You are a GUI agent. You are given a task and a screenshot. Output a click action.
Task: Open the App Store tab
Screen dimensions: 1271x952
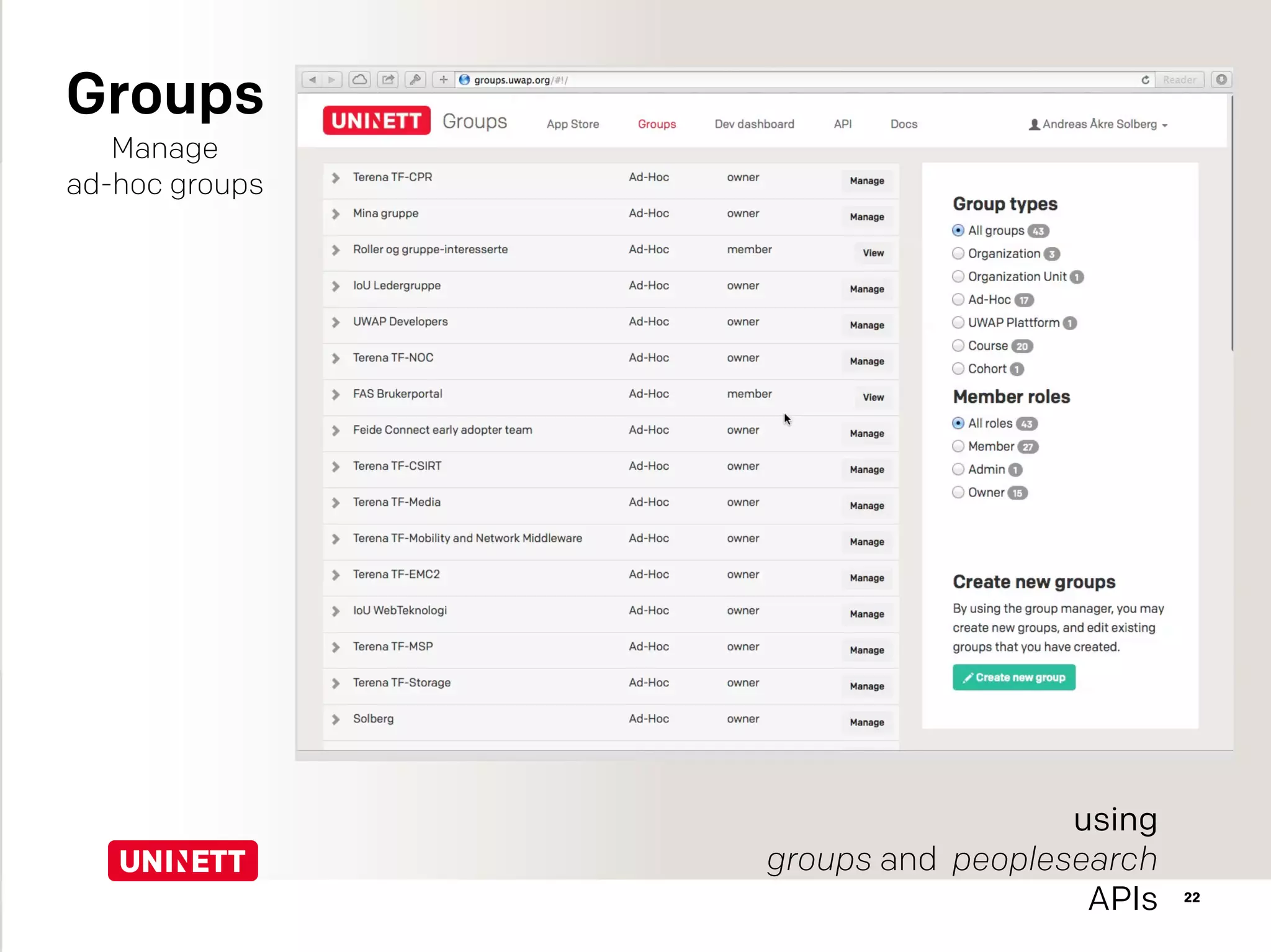pyautogui.click(x=572, y=124)
